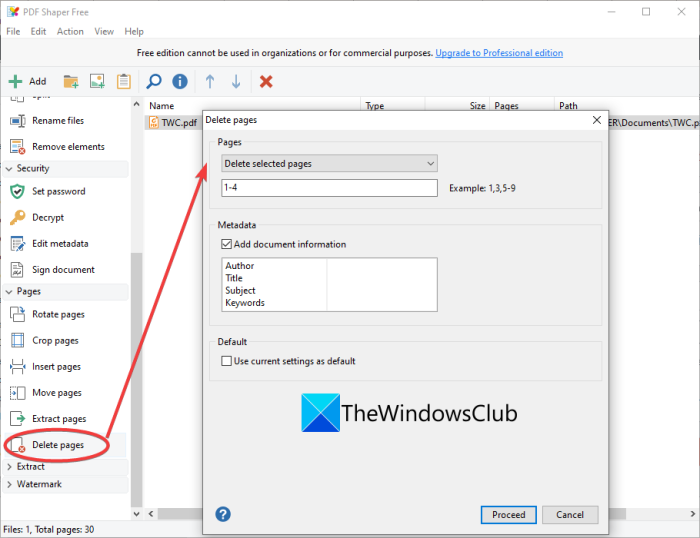This screenshot has height=538, width=700.
Task: Open the Extract pages tool
Action: [59, 419]
